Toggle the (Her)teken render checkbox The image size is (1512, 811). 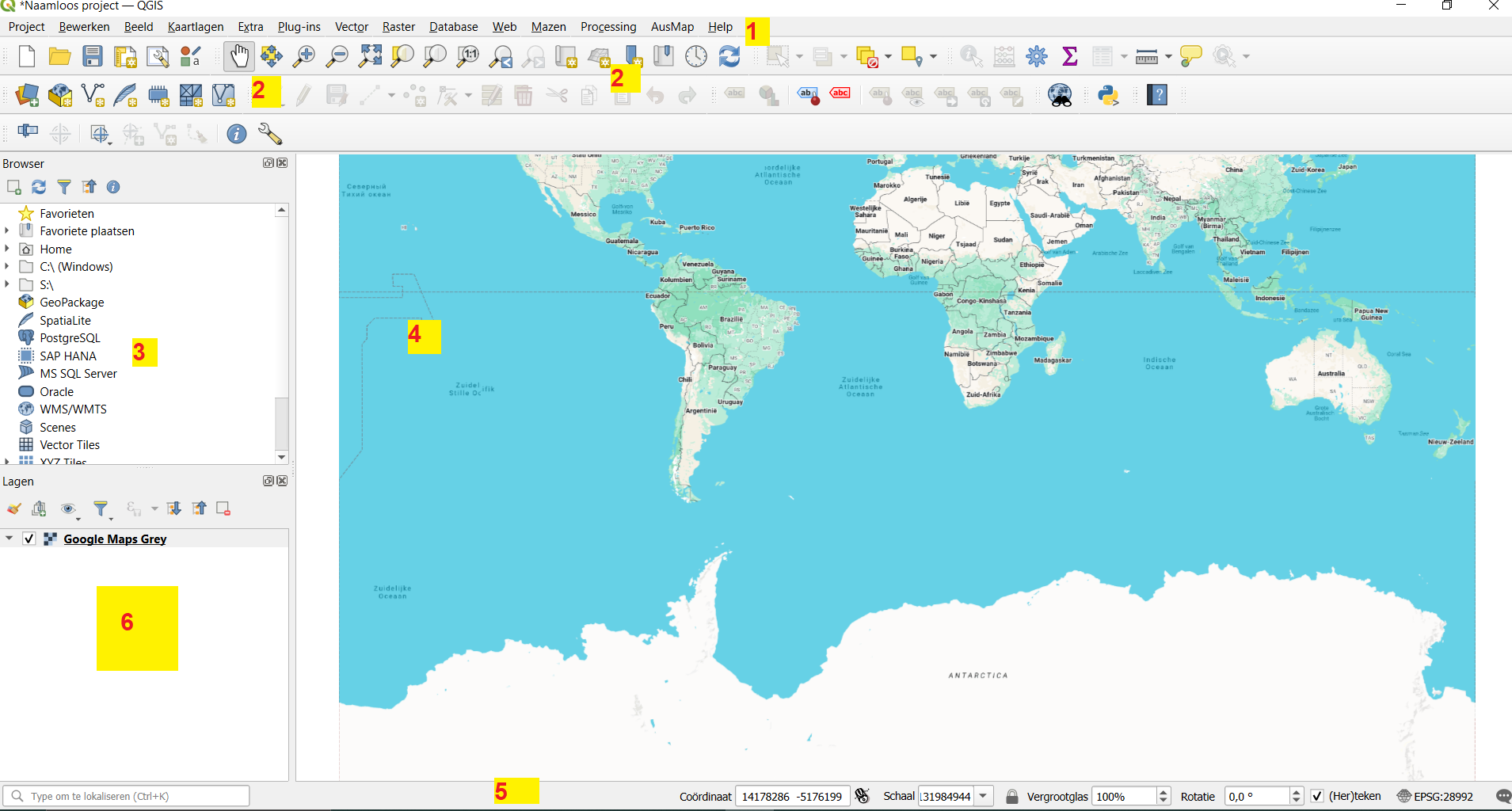pyautogui.click(x=1316, y=797)
